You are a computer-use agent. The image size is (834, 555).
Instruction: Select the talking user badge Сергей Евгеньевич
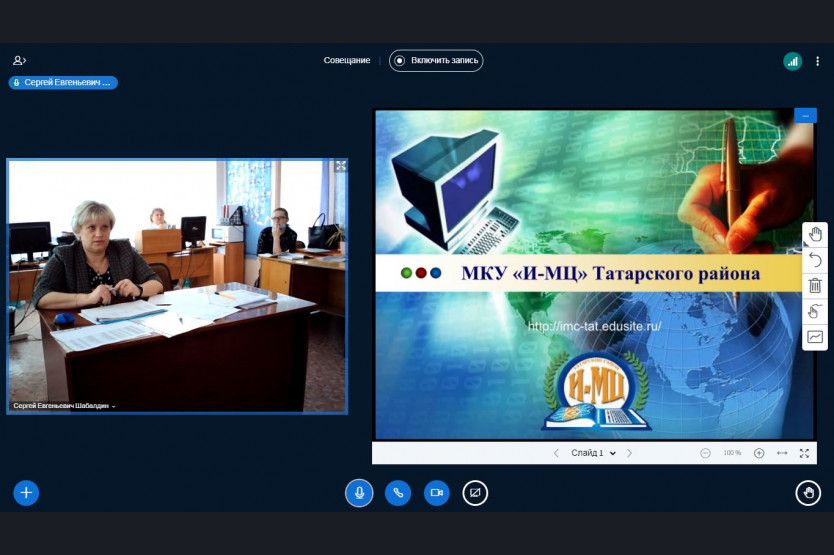[x=63, y=82]
